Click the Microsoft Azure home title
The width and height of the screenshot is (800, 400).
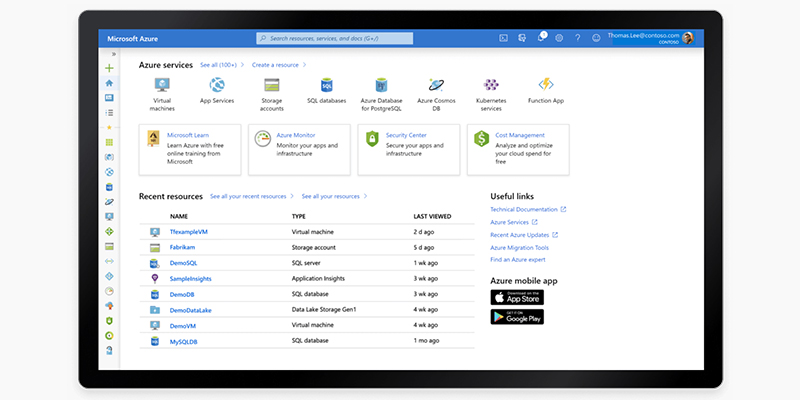(x=133, y=39)
